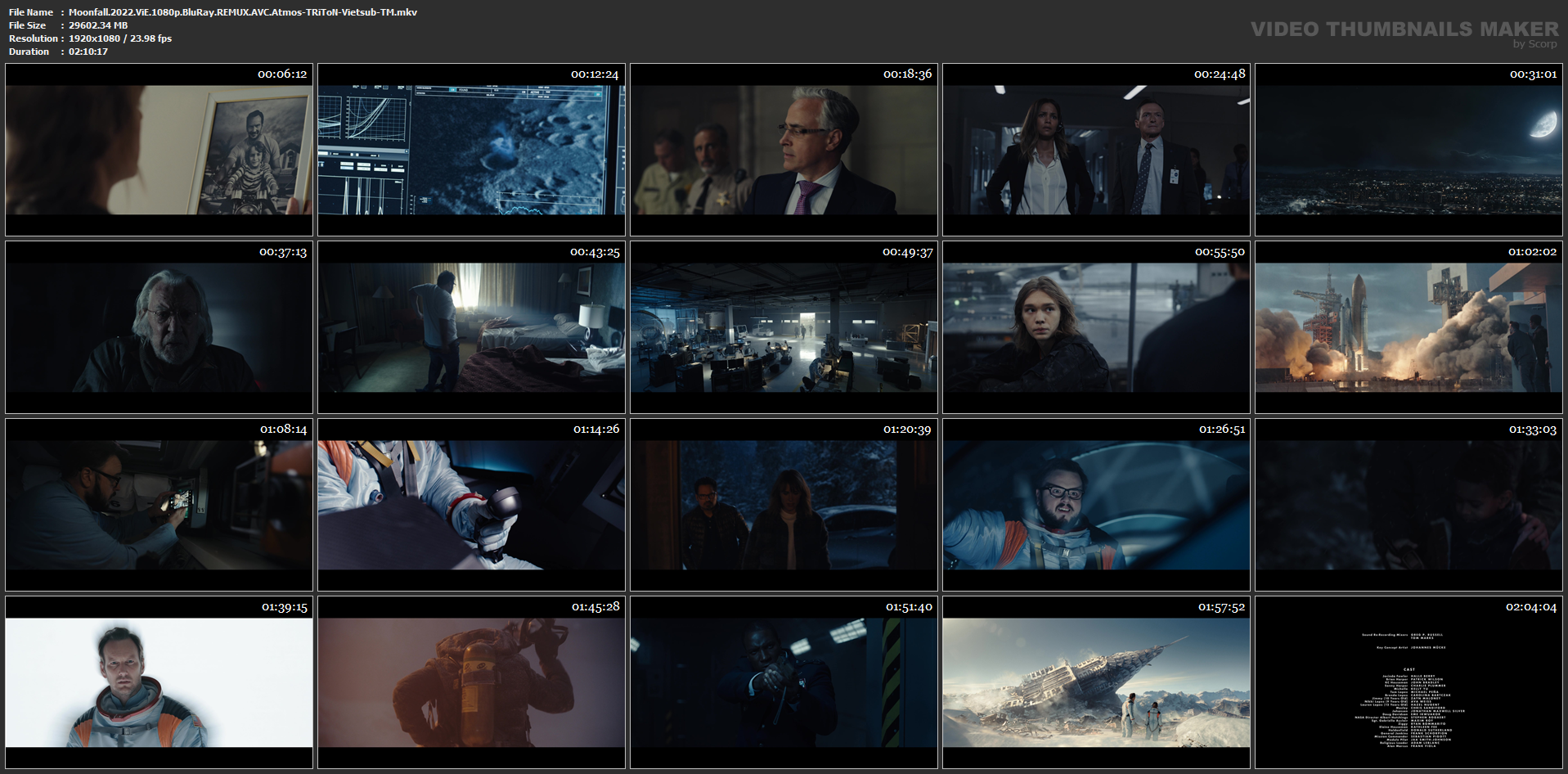Viewport: 1568px width, 774px height.
Task: Click the dark thumbnail at 01:33:03
Action: pos(1409,505)
